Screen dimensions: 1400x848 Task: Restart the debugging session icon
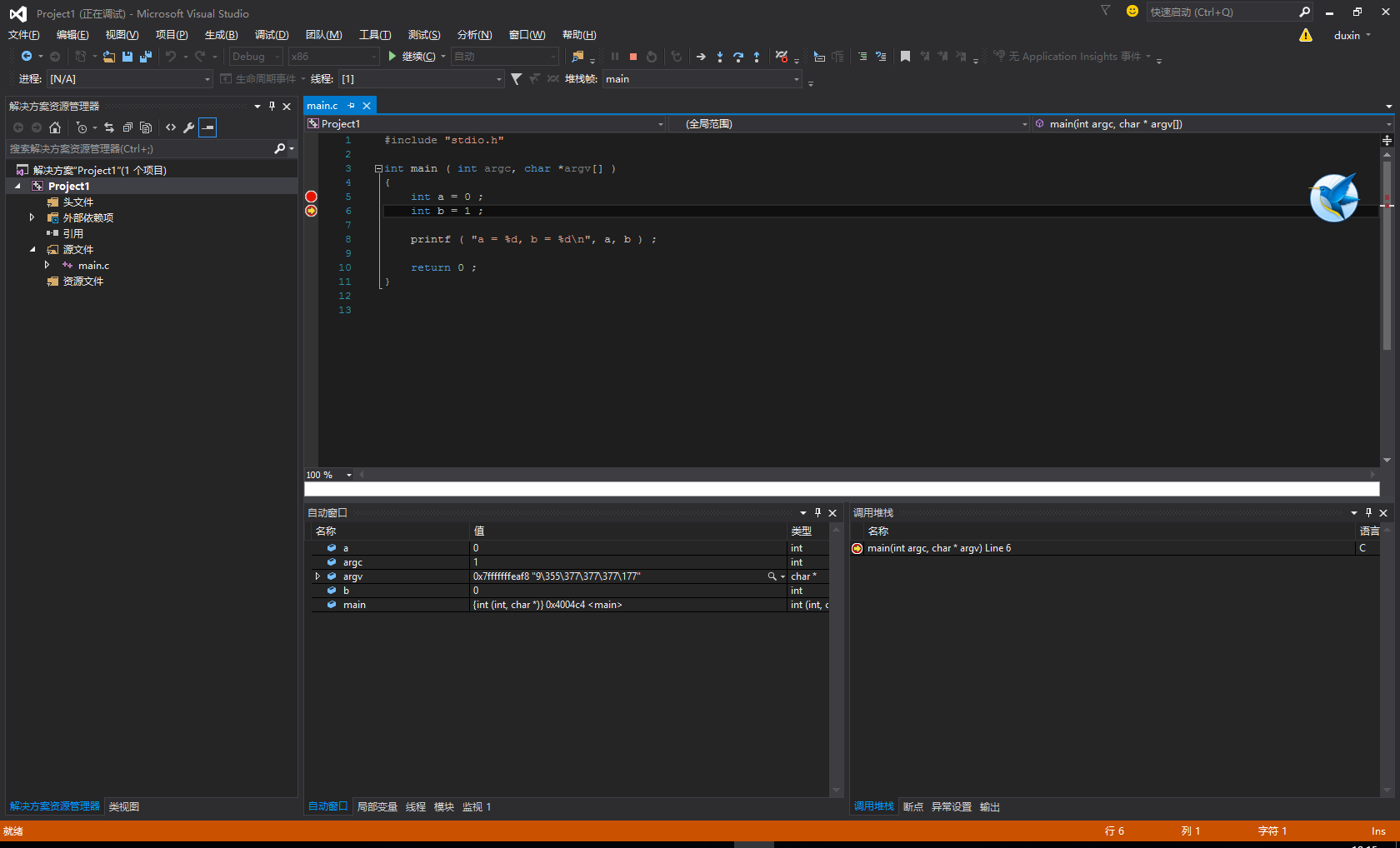[652, 57]
